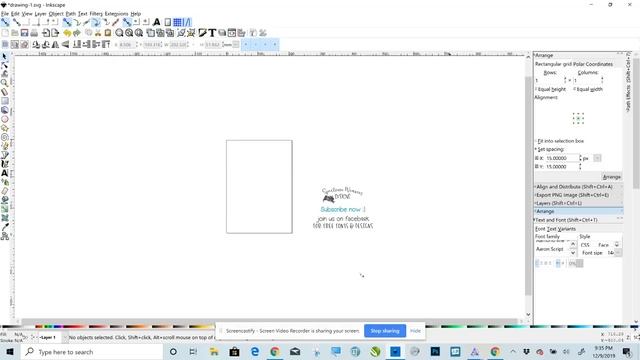Click the Arrange button
The height and width of the screenshot is (360, 640).
click(x=611, y=177)
